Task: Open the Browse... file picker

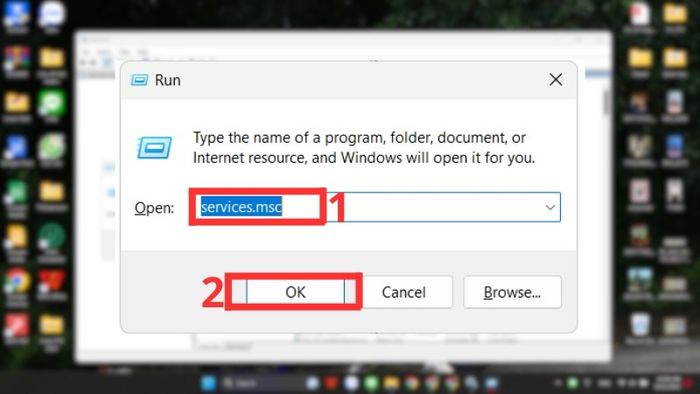Action: pos(512,292)
